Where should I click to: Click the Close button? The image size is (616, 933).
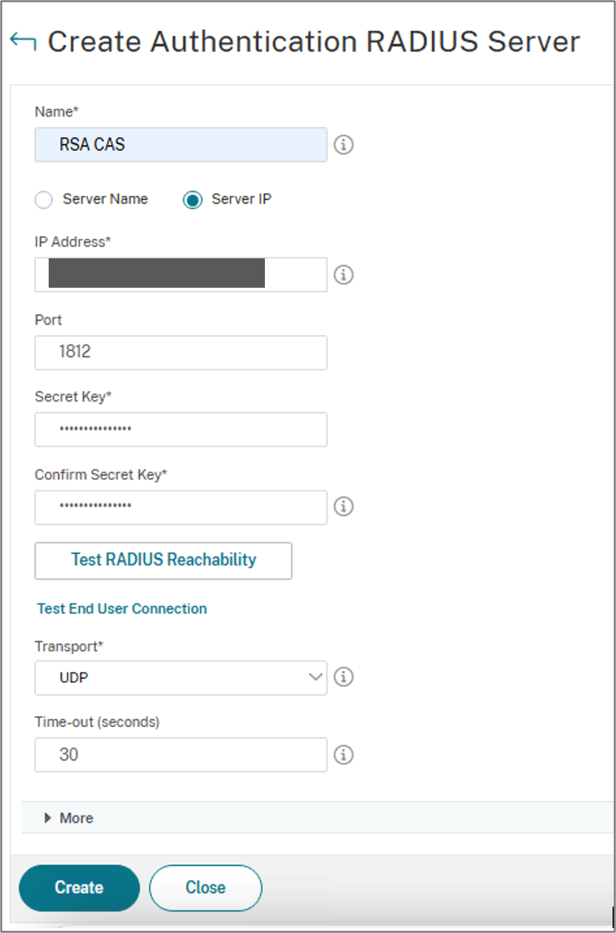pos(205,888)
